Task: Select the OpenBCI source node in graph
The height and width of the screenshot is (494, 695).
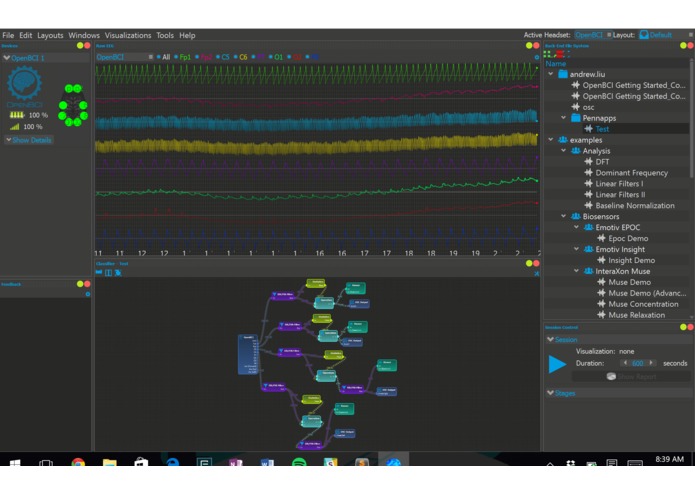Action: (248, 355)
